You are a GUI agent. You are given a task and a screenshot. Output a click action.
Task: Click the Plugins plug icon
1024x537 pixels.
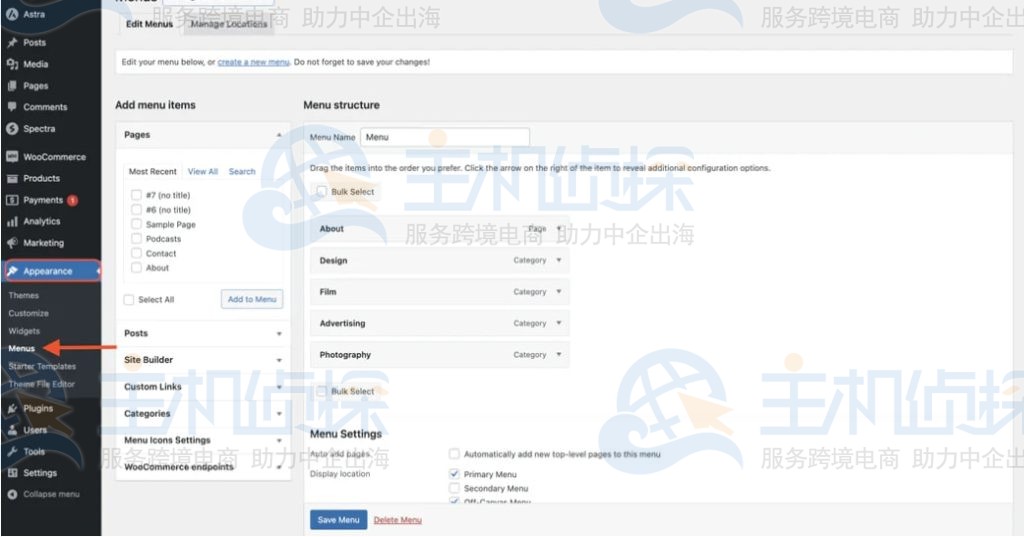[12, 409]
